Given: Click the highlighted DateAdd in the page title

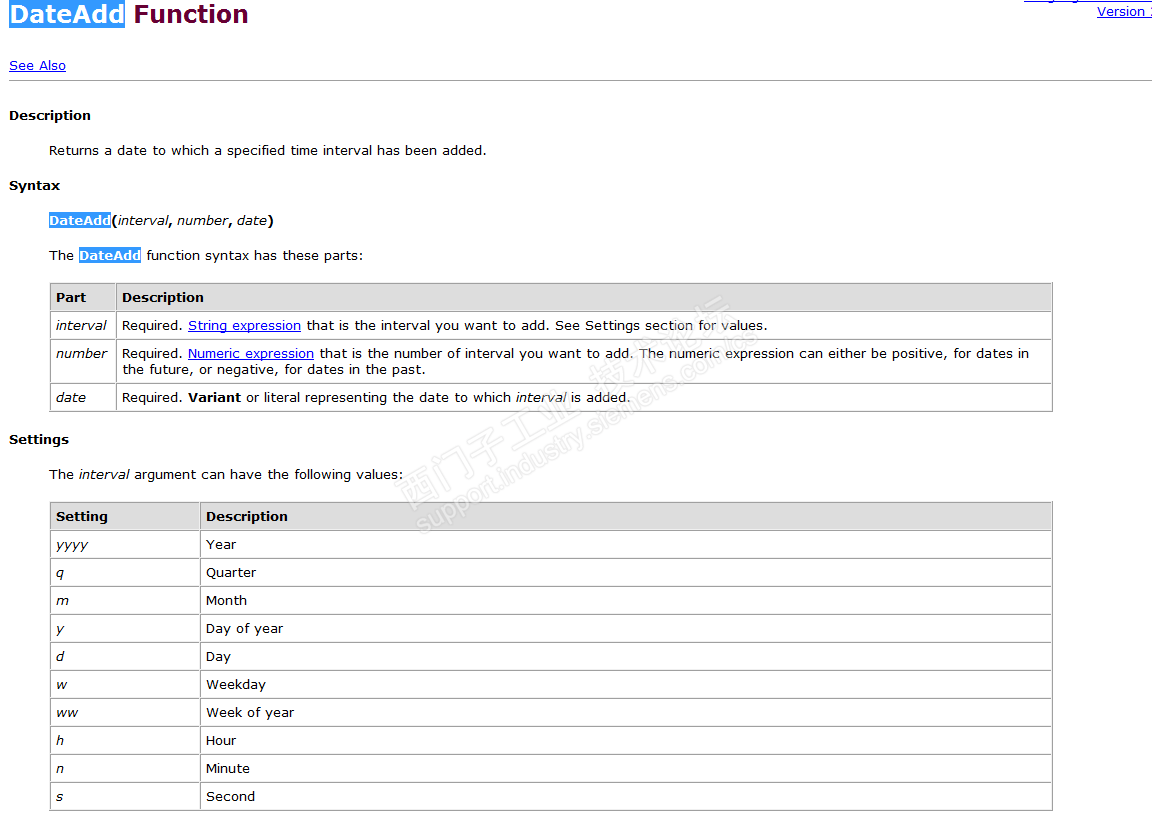Looking at the screenshot, I should (67, 15).
